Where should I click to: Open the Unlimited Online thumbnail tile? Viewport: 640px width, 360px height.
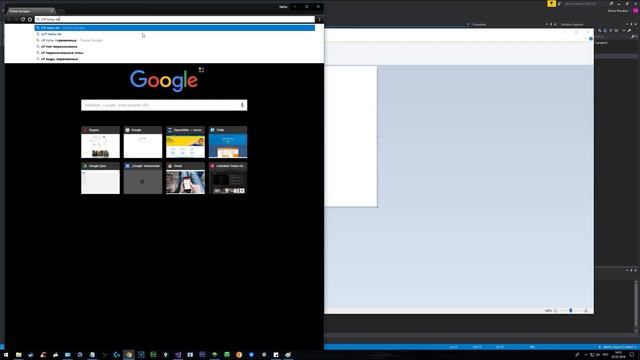click(228, 178)
